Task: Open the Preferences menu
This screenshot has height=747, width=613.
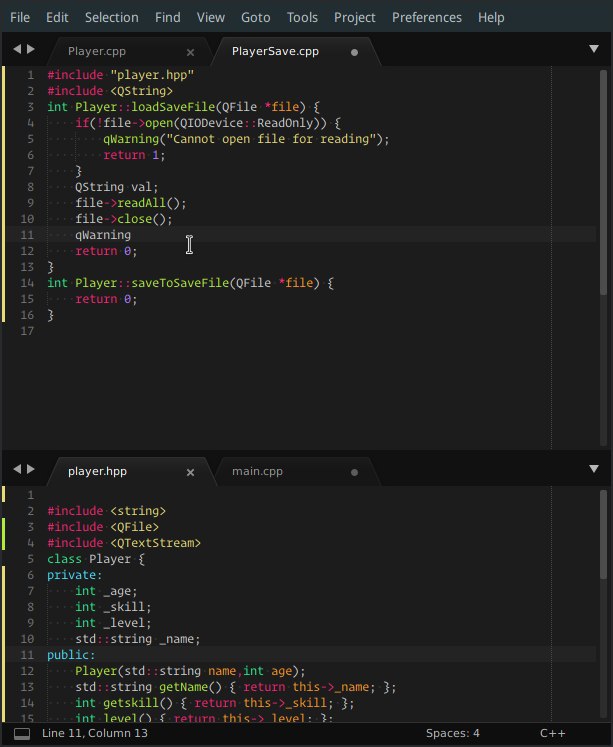Action: click(x=427, y=17)
